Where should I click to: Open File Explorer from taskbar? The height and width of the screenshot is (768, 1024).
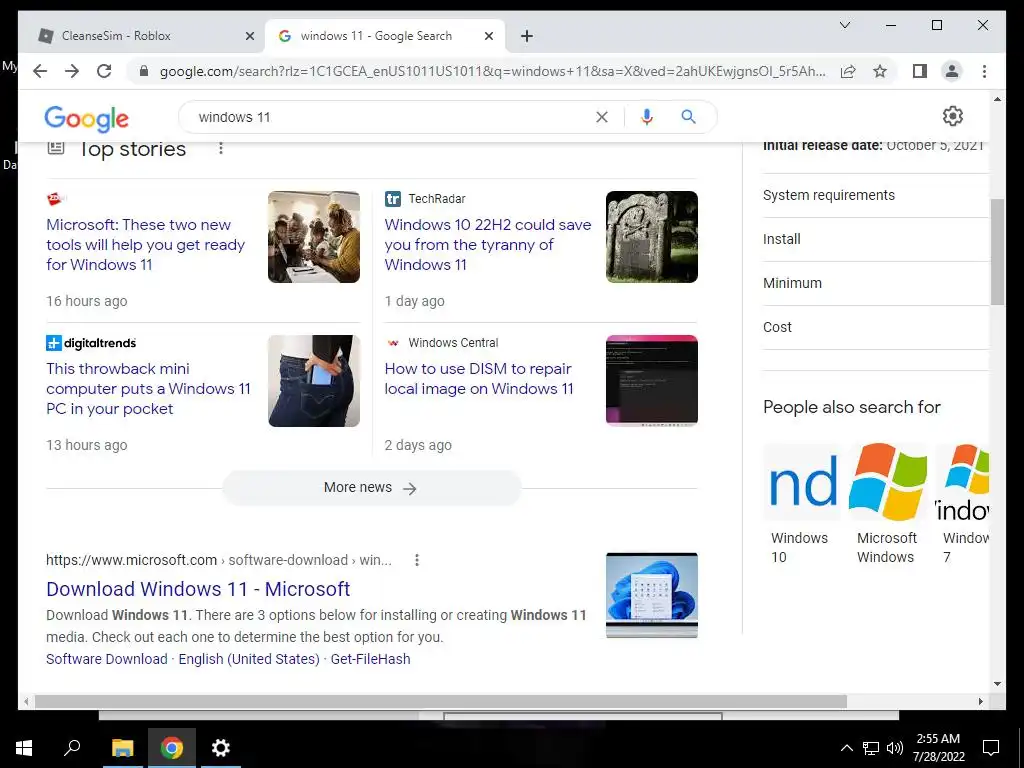(122, 748)
